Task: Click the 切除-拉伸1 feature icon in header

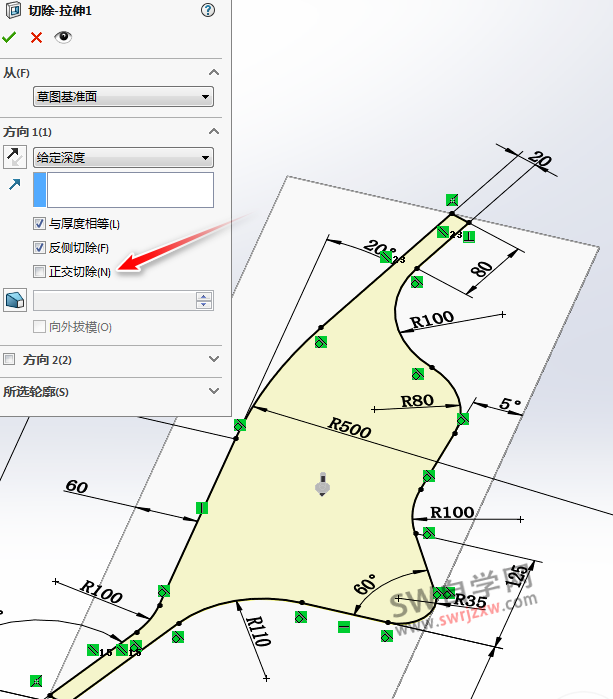Action: pyautogui.click(x=14, y=10)
